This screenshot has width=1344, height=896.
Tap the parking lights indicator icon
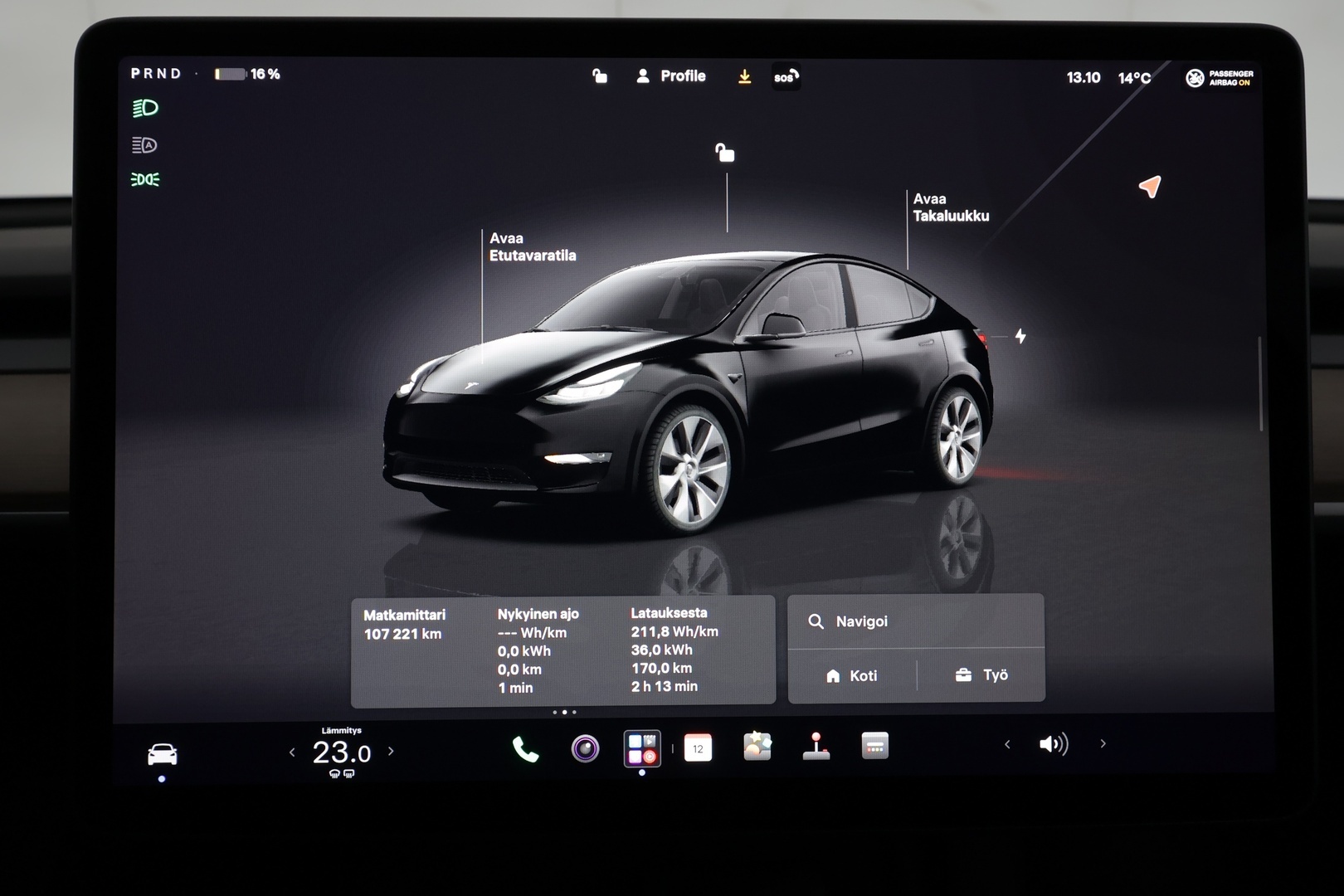[145, 179]
